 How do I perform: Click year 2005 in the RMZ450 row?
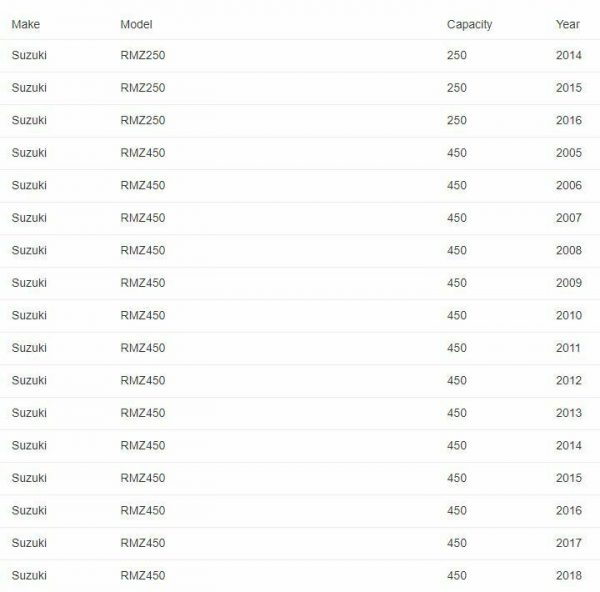569,153
